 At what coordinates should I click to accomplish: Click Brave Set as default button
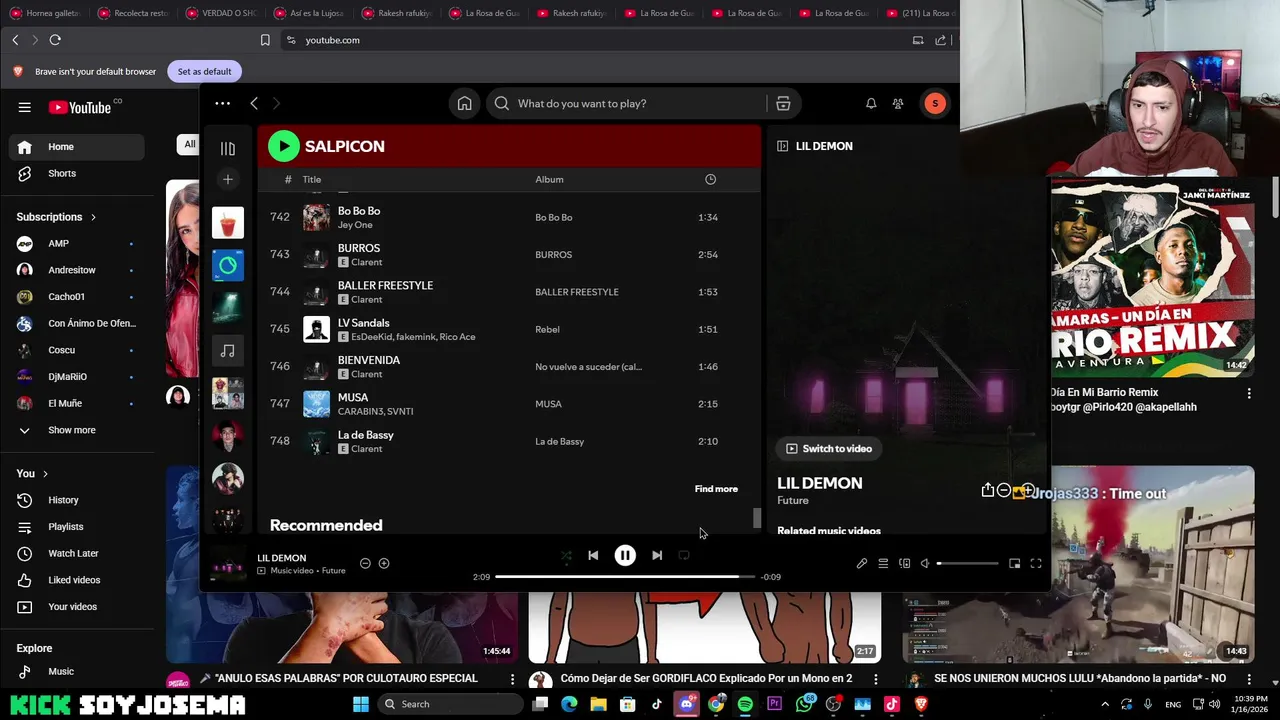click(x=204, y=71)
